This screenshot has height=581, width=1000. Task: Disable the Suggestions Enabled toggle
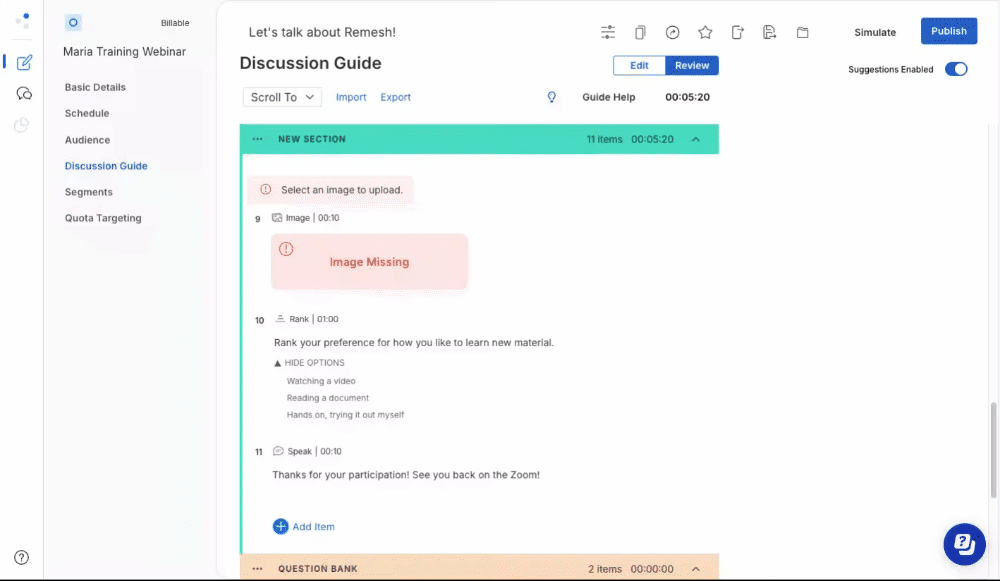pos(956,69)
